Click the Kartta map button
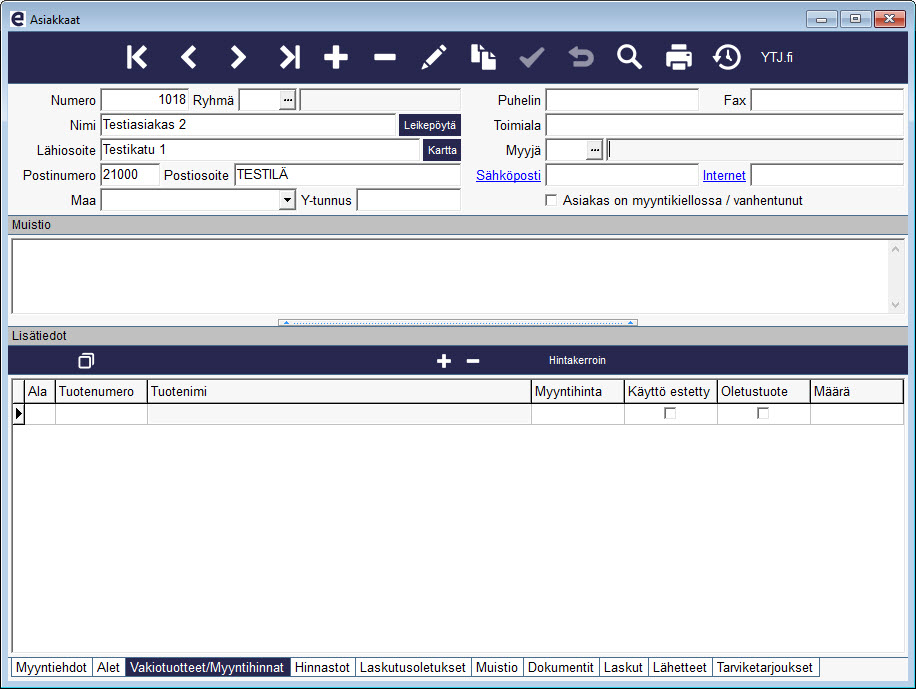 (x=442, y=150)
